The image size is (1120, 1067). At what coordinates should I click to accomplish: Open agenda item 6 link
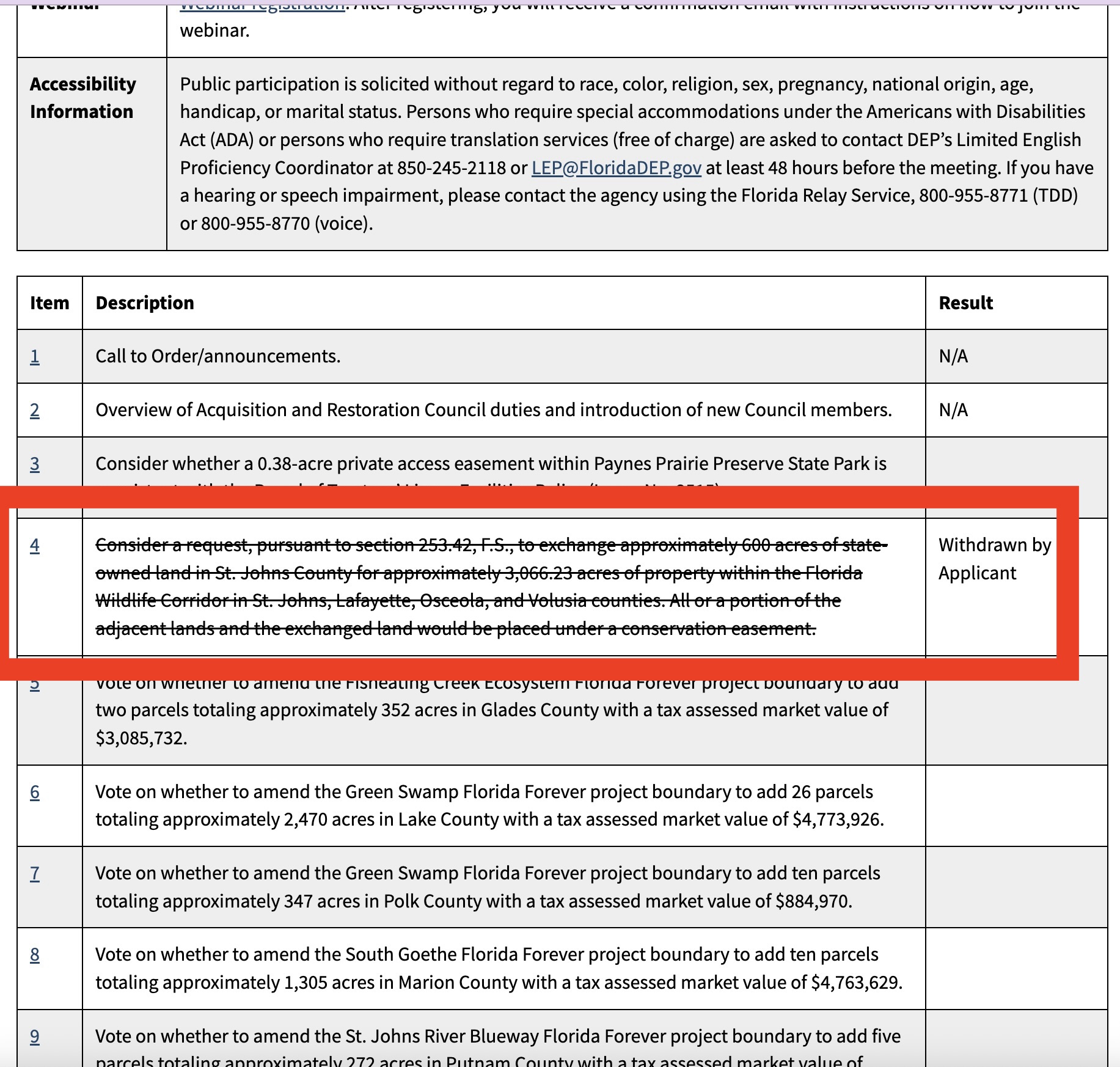pyautogui.click(x=35, y=792)
